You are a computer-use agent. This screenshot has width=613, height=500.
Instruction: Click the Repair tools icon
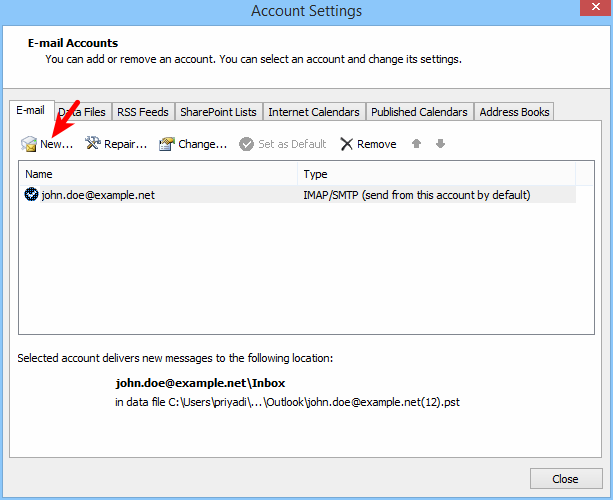point(93,143)
